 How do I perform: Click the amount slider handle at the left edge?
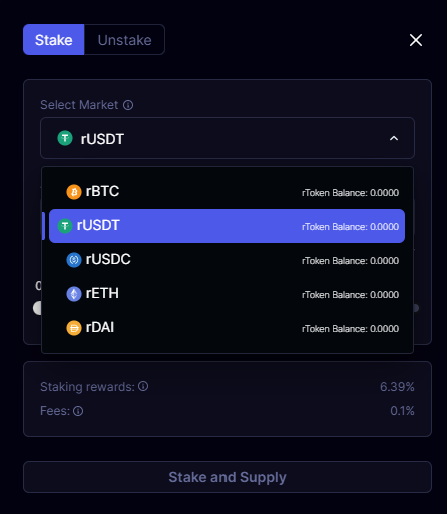click(x=37, y=308)
